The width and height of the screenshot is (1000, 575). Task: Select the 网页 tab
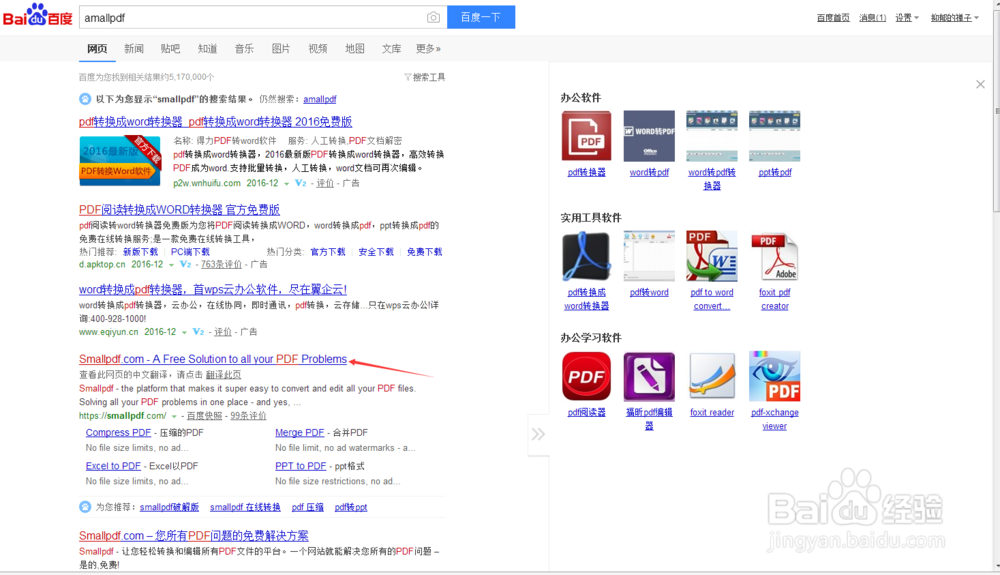tap(97, 48)
